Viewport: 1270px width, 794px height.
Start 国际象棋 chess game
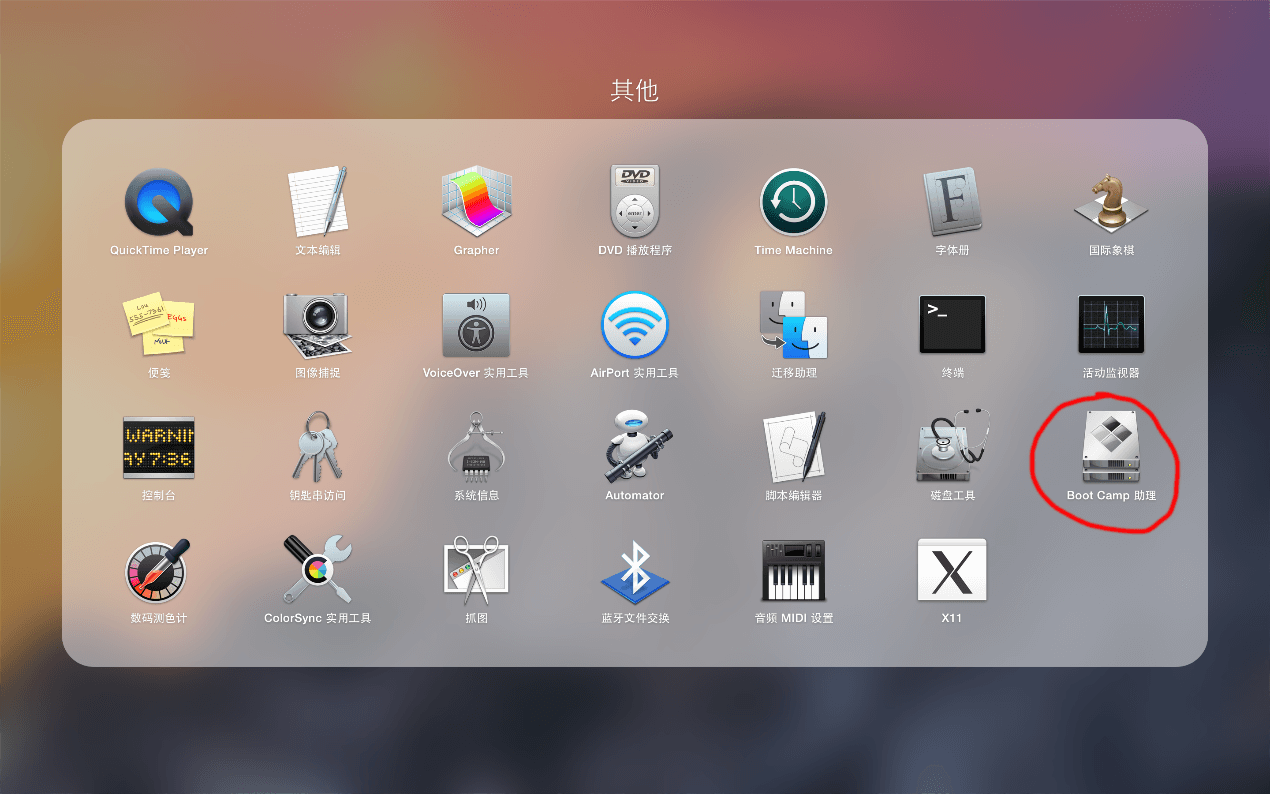tap(1111, 202)
